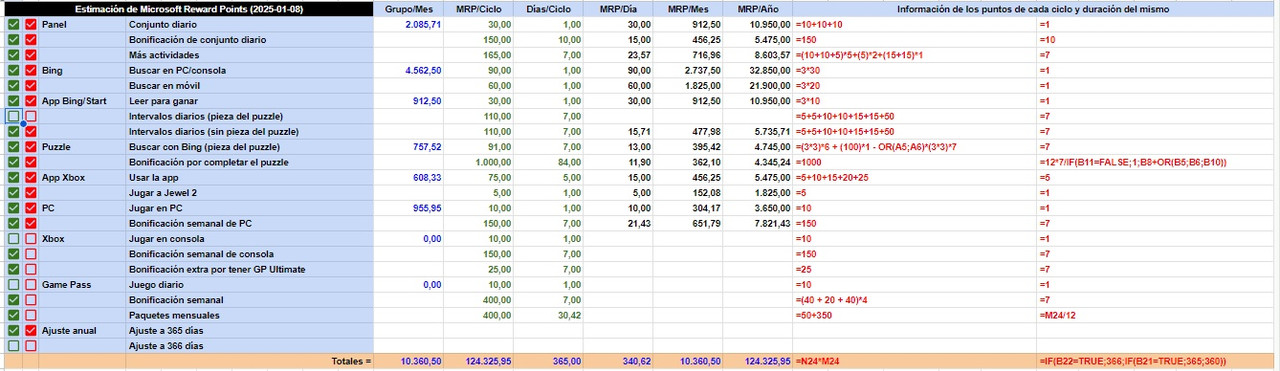Click the formula cell =5+10+15+20+25
The height and width of the screenshot is (371, 1280).
tap(915, 177)
